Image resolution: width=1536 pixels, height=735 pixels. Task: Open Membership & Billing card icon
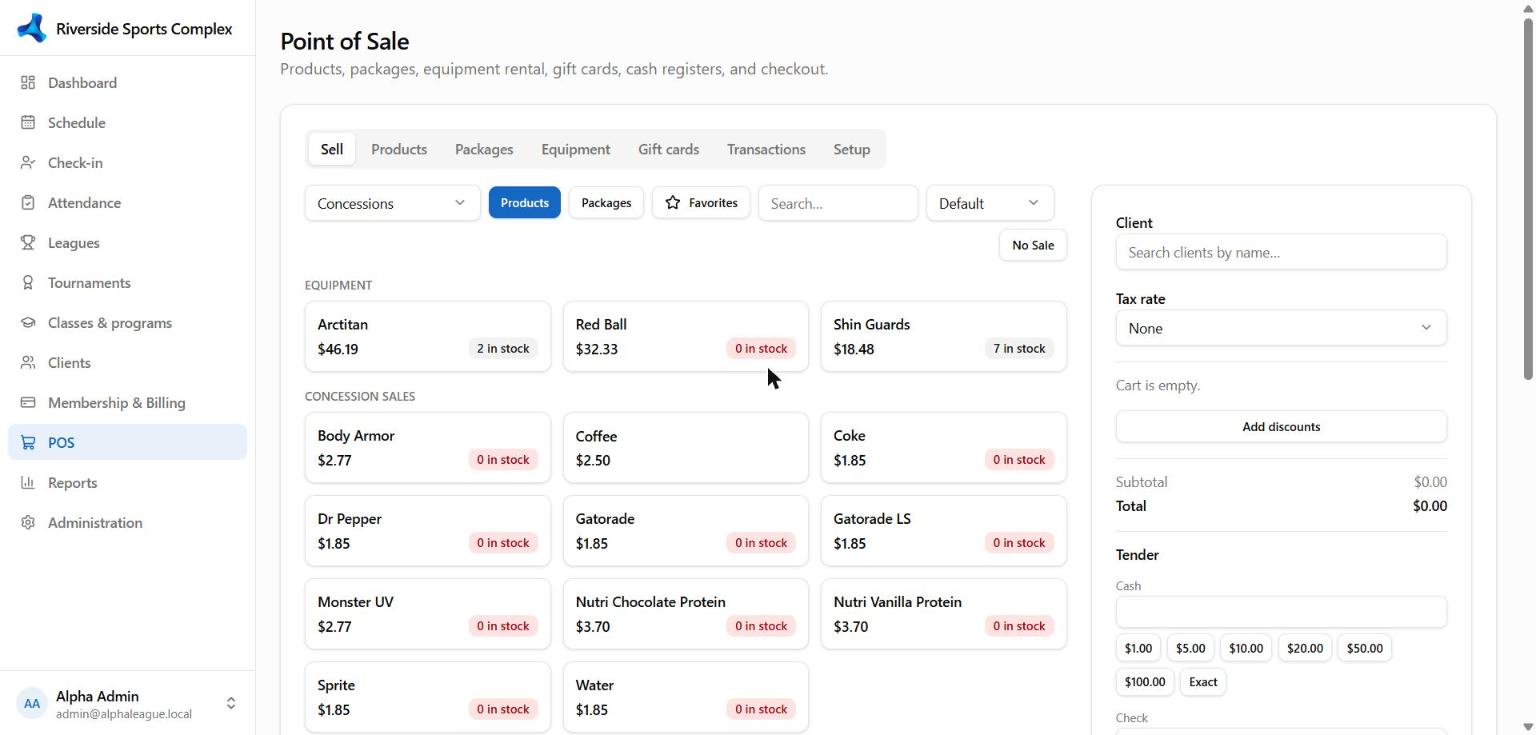pos(28,403)
